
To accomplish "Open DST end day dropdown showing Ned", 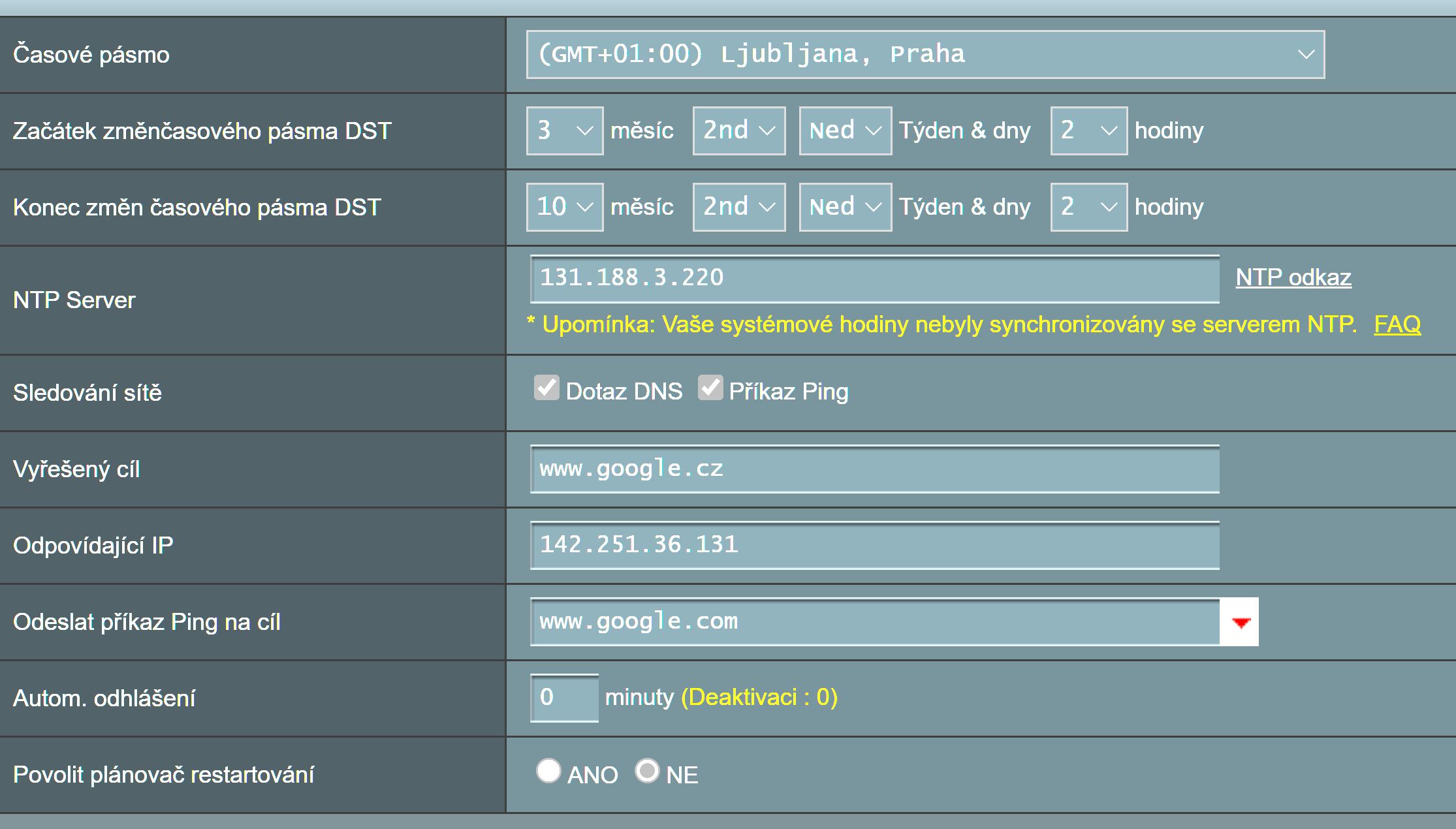I will click(845, 207).
